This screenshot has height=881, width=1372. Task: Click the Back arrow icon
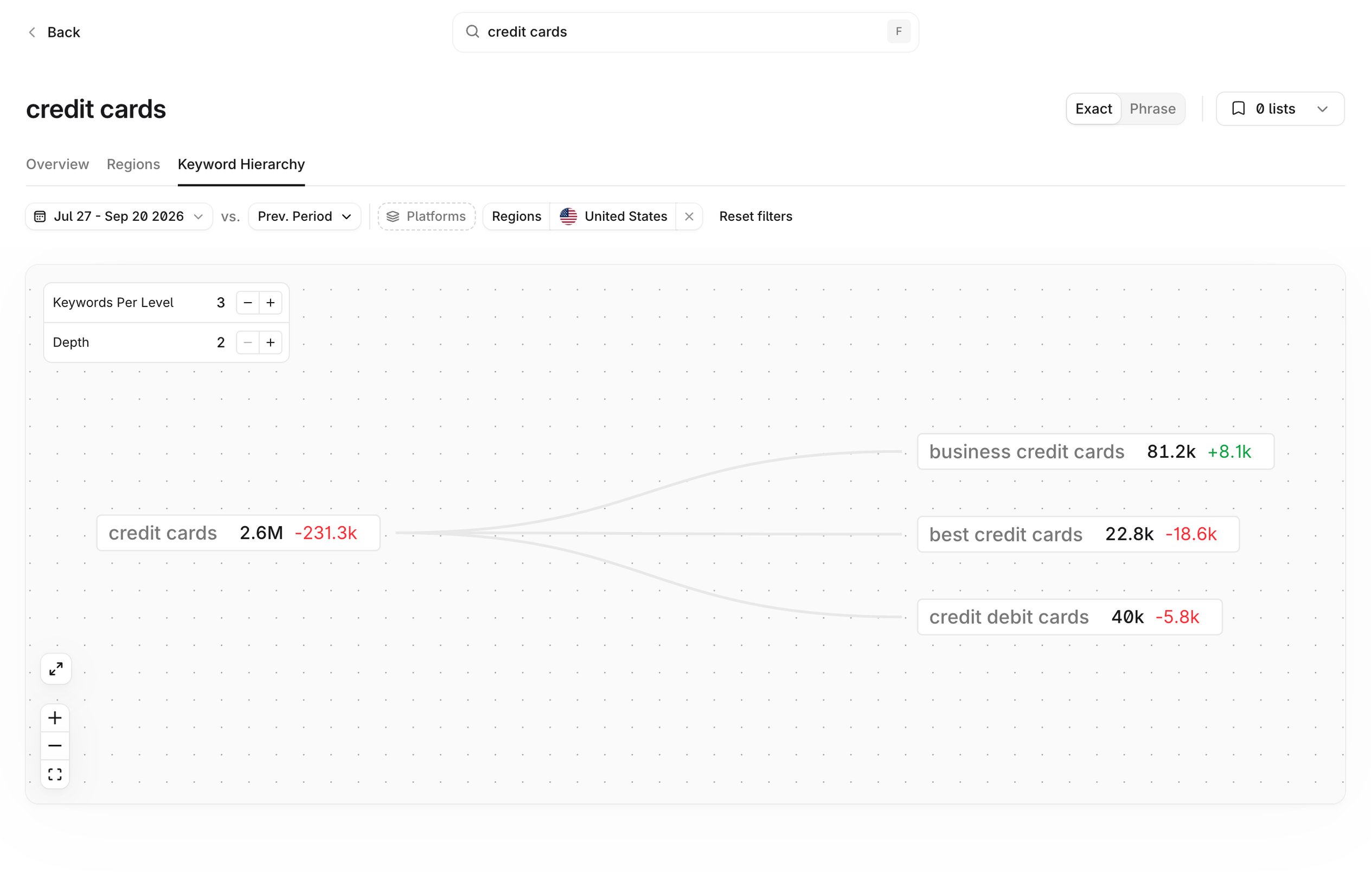coord(32,32)
